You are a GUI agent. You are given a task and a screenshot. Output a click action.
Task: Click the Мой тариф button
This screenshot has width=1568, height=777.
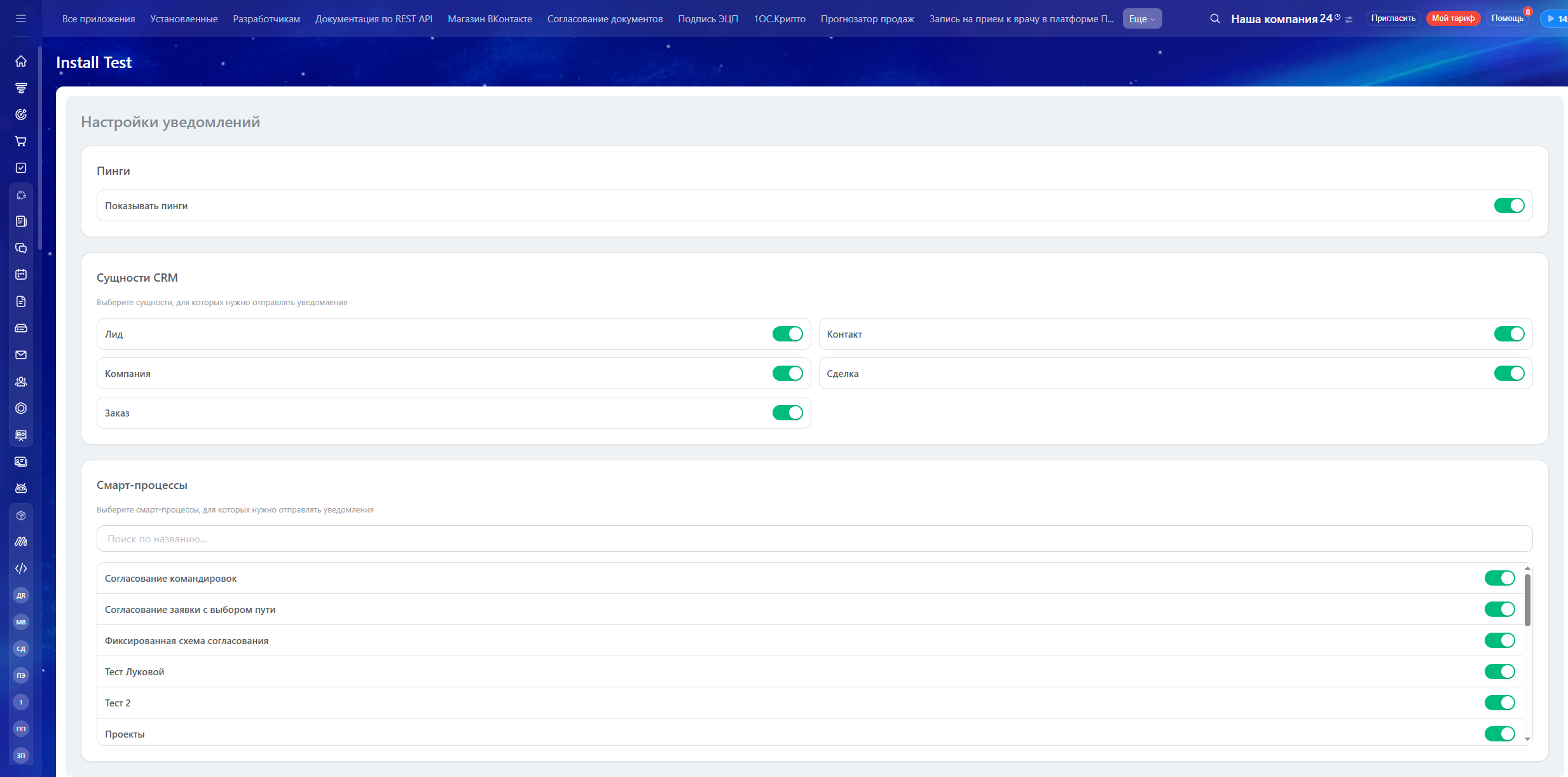click(x=1453, y=18)
